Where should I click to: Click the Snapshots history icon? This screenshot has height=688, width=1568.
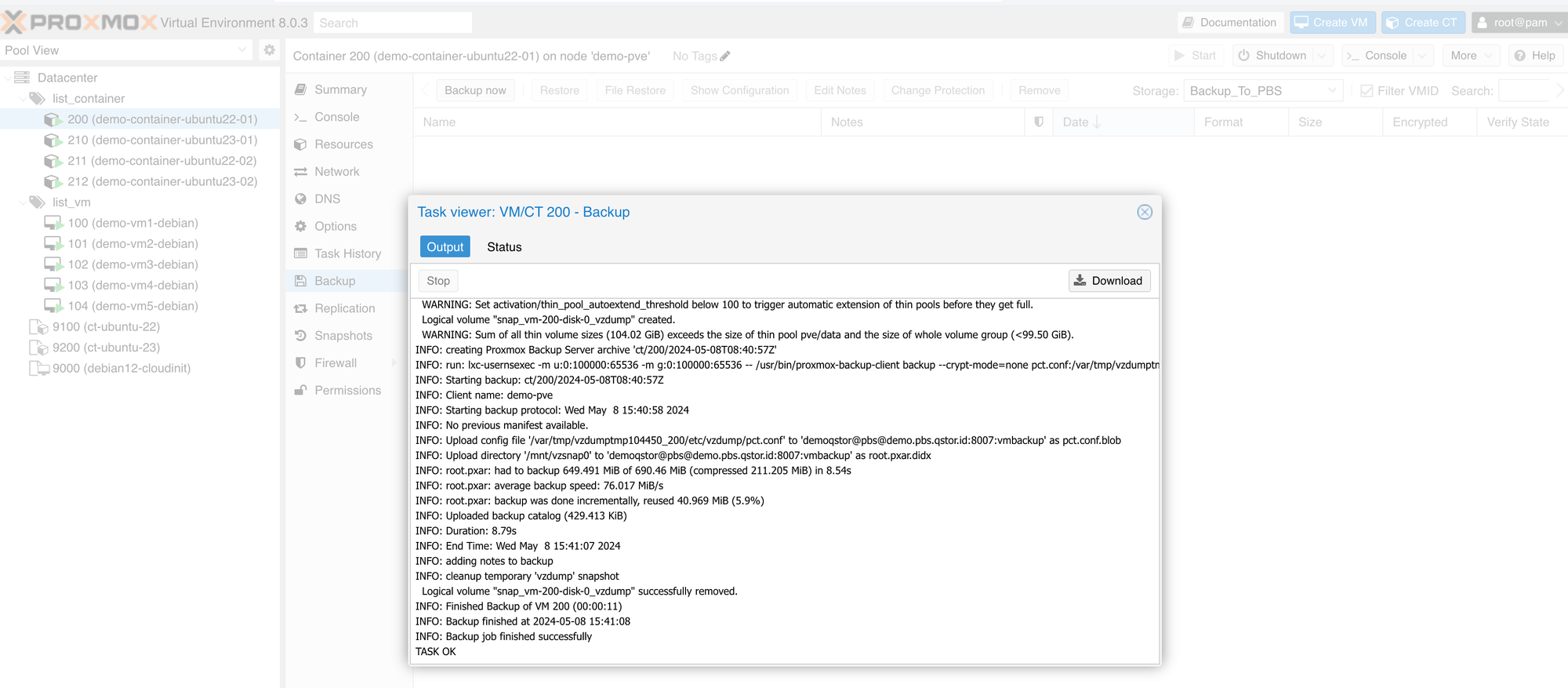coord(300,336)
